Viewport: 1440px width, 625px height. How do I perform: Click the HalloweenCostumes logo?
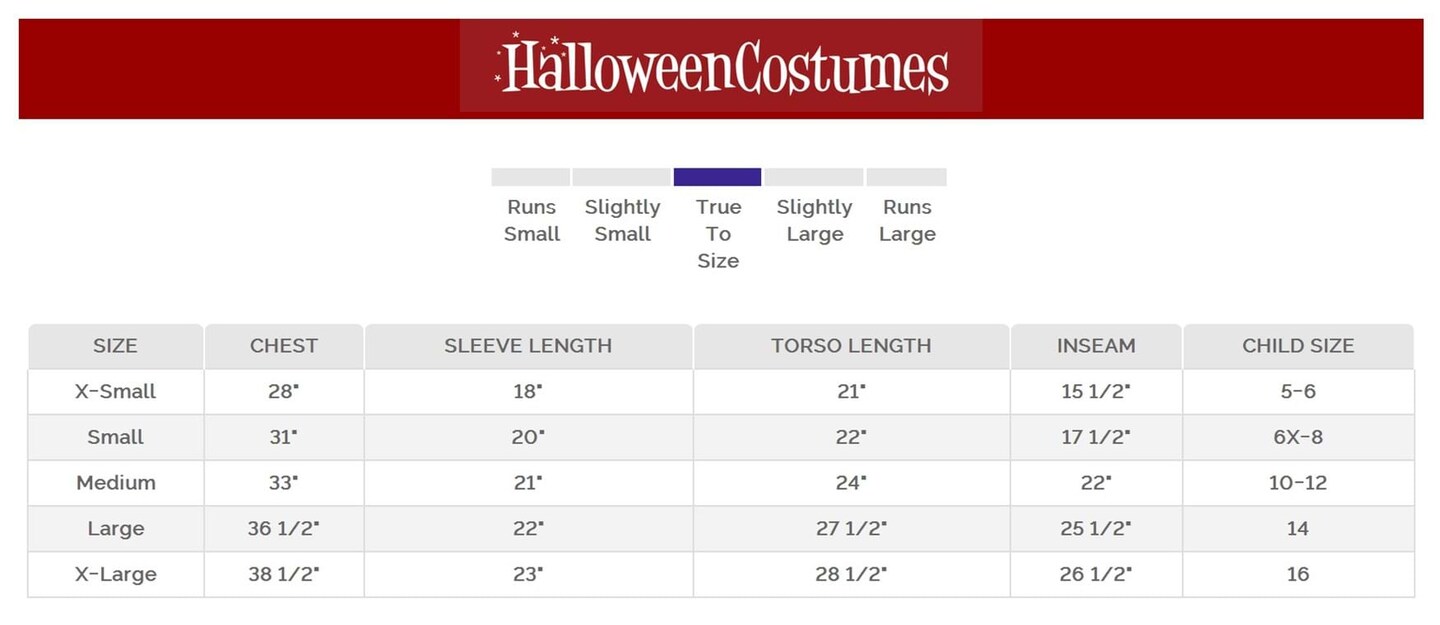(x=721, y=66)
